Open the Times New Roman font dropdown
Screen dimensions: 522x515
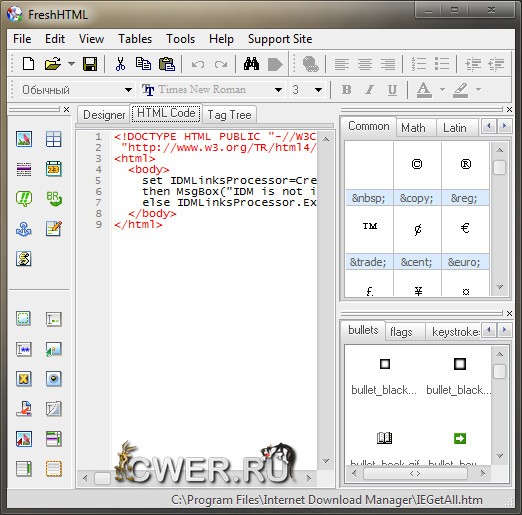coord(278,90)
